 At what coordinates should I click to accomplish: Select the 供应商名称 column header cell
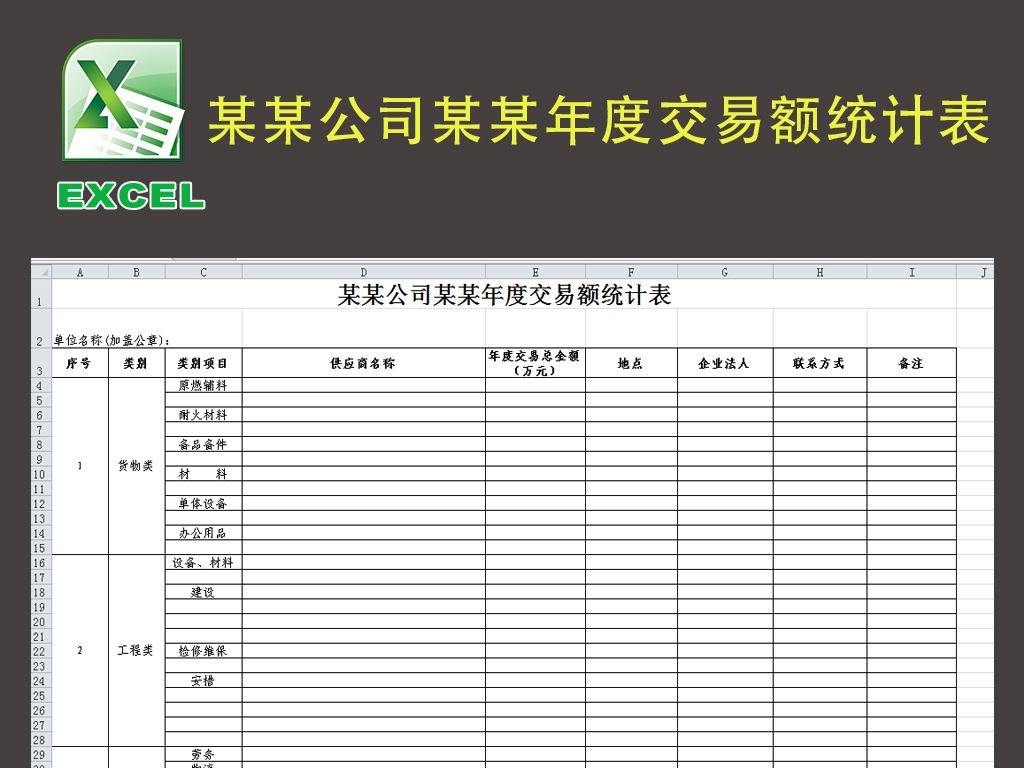(364, 363)
